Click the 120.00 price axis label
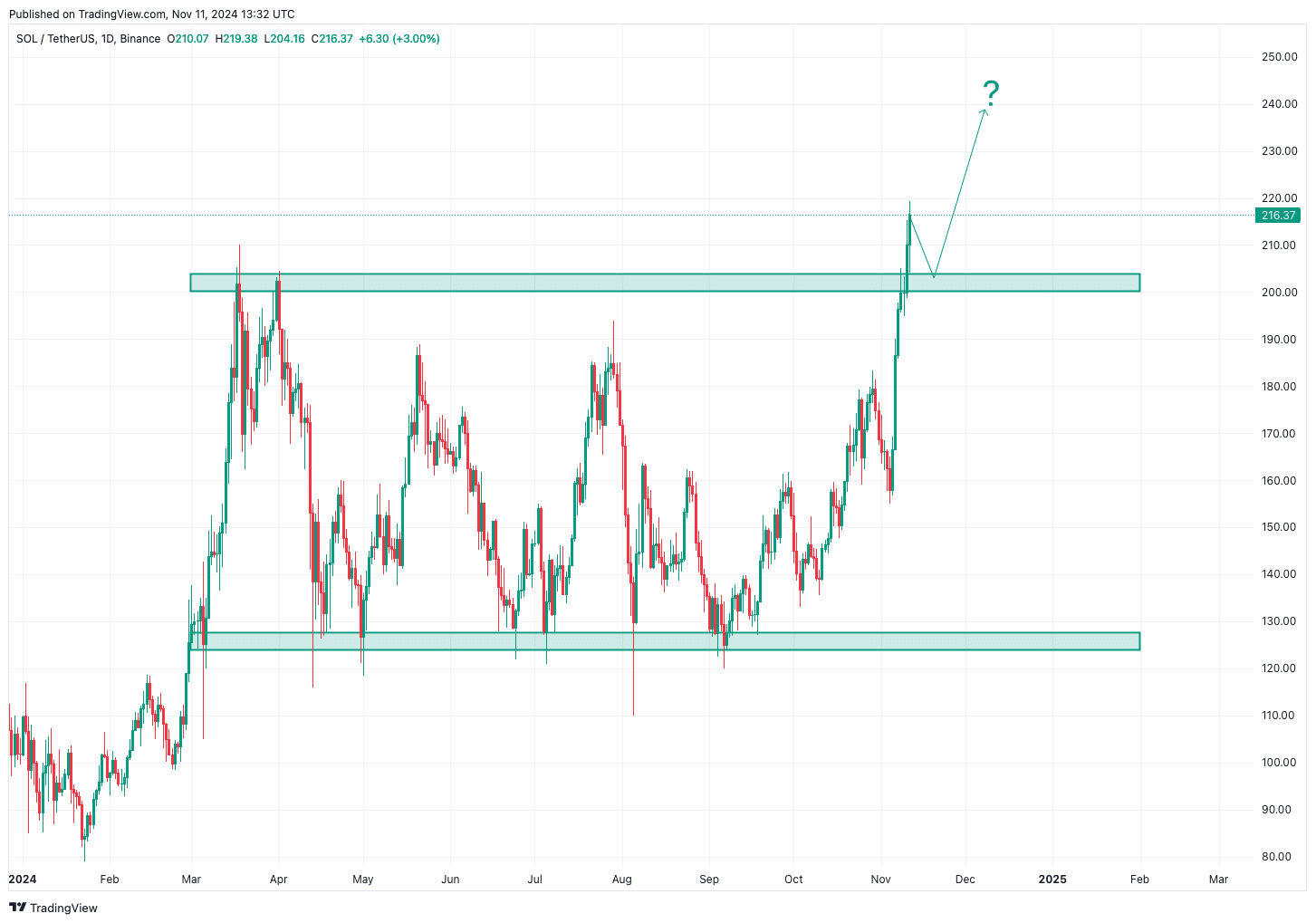The image size is (1316, 923). pos(1279,668)
